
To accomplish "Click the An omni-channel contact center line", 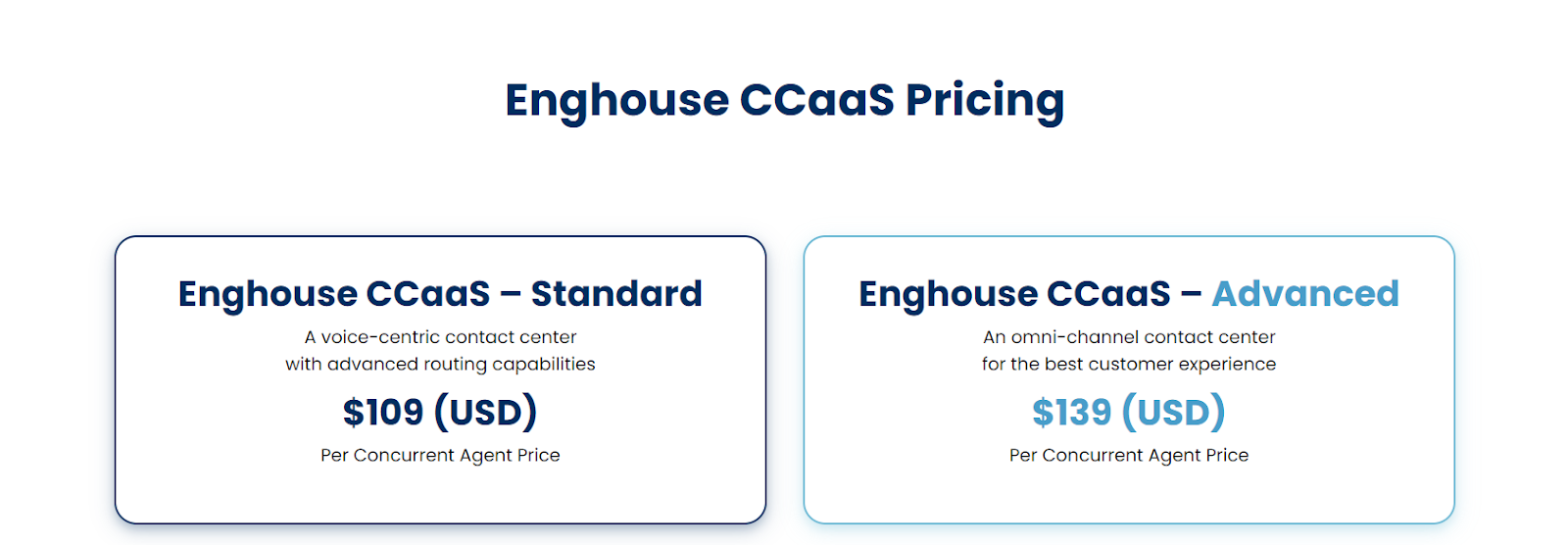I will [1129, 337].
